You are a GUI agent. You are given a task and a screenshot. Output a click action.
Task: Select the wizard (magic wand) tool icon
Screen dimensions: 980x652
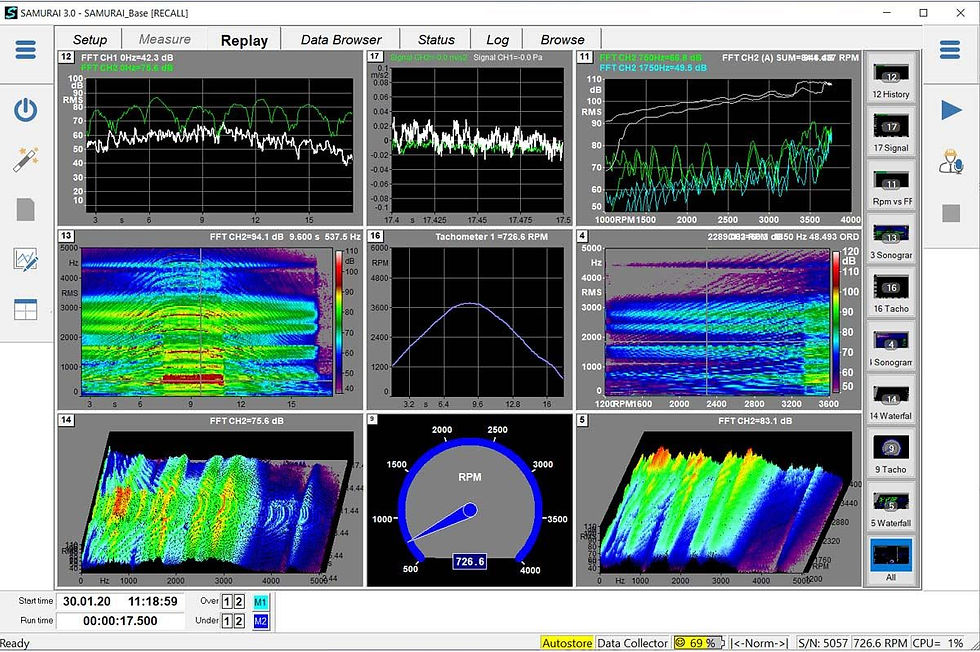tap(27, 158)
